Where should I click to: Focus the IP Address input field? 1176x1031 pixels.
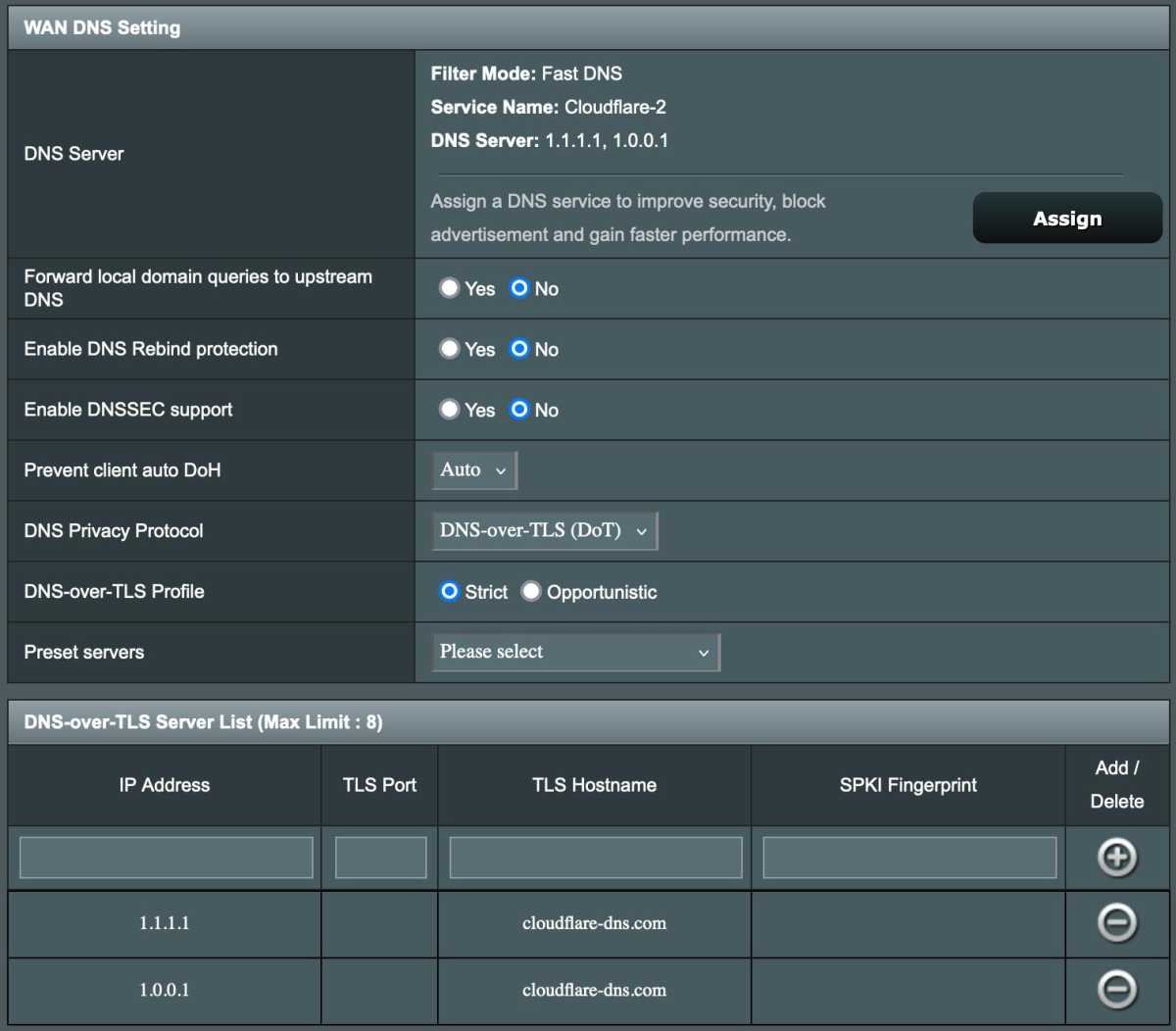(166, 858)
